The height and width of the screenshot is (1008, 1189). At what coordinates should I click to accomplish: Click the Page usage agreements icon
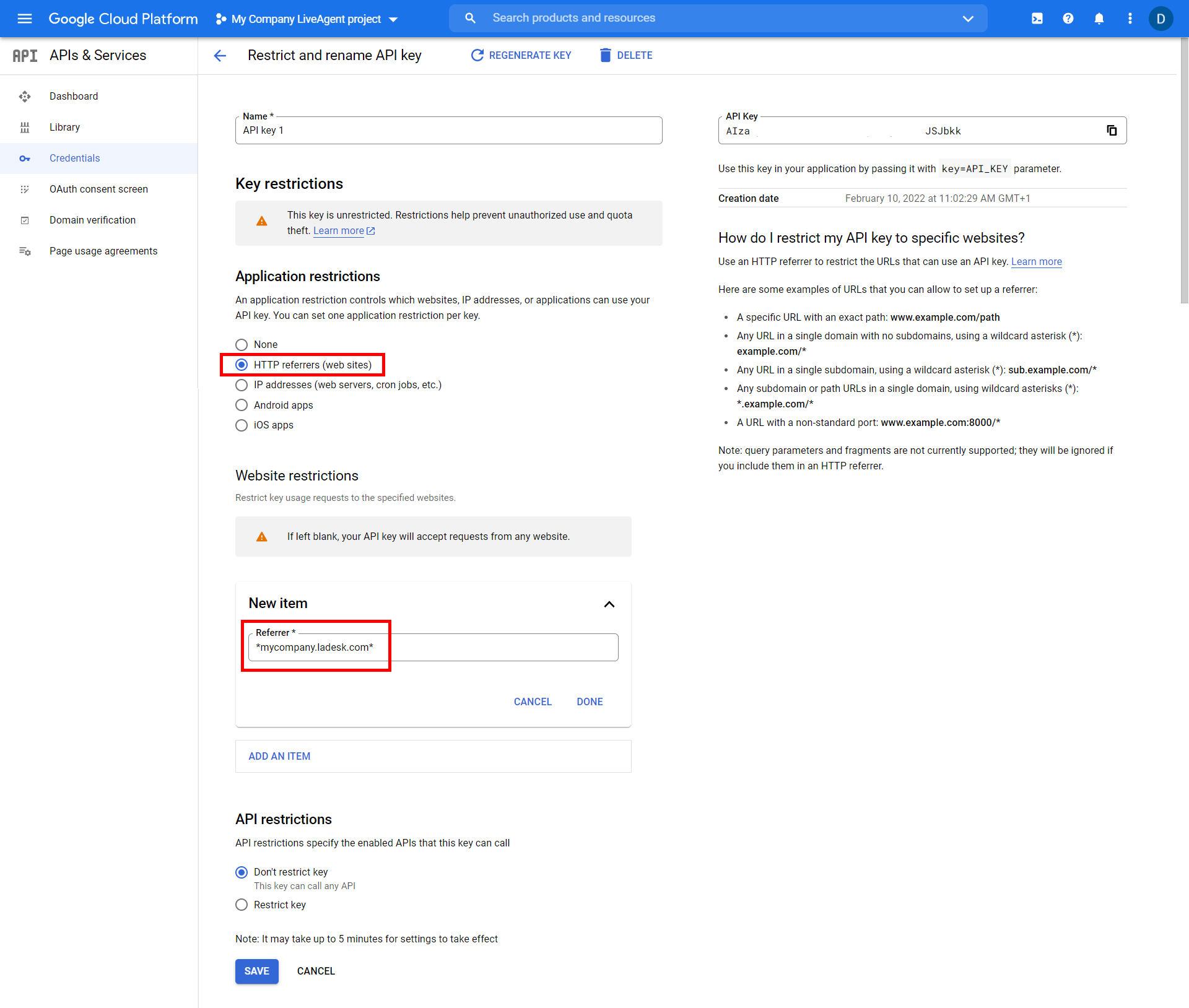[25, 251]
